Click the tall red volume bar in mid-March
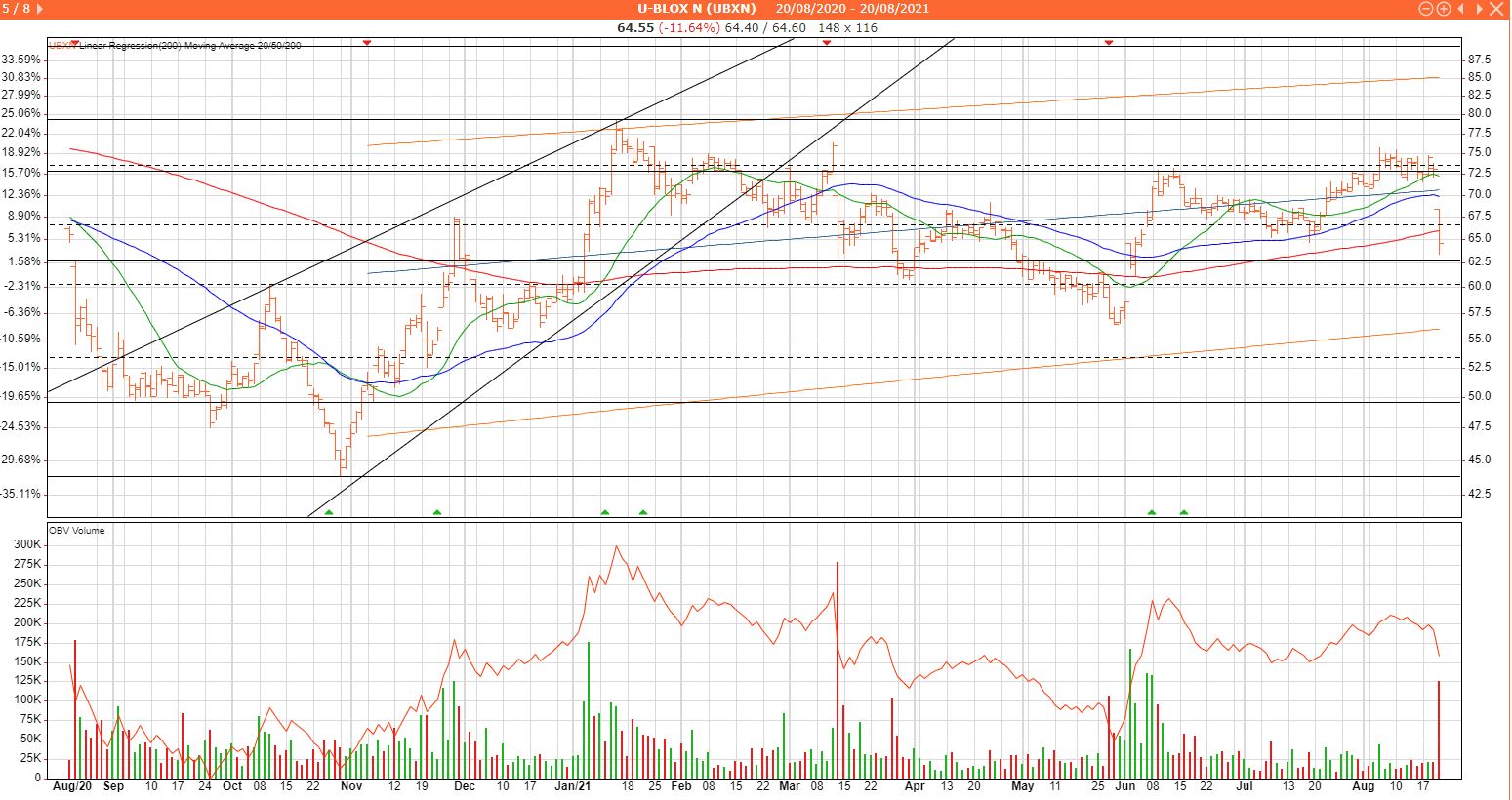The image size is (1512, 800). 838,669
